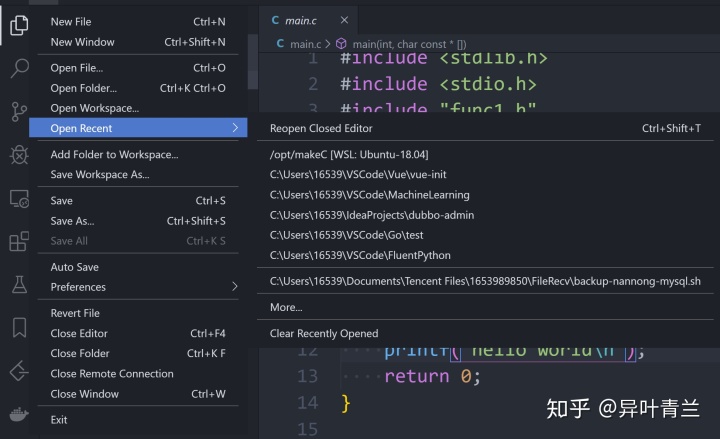Choose Close Folder
This screenshot has width=720, height=439.
(x=138, y=354)
